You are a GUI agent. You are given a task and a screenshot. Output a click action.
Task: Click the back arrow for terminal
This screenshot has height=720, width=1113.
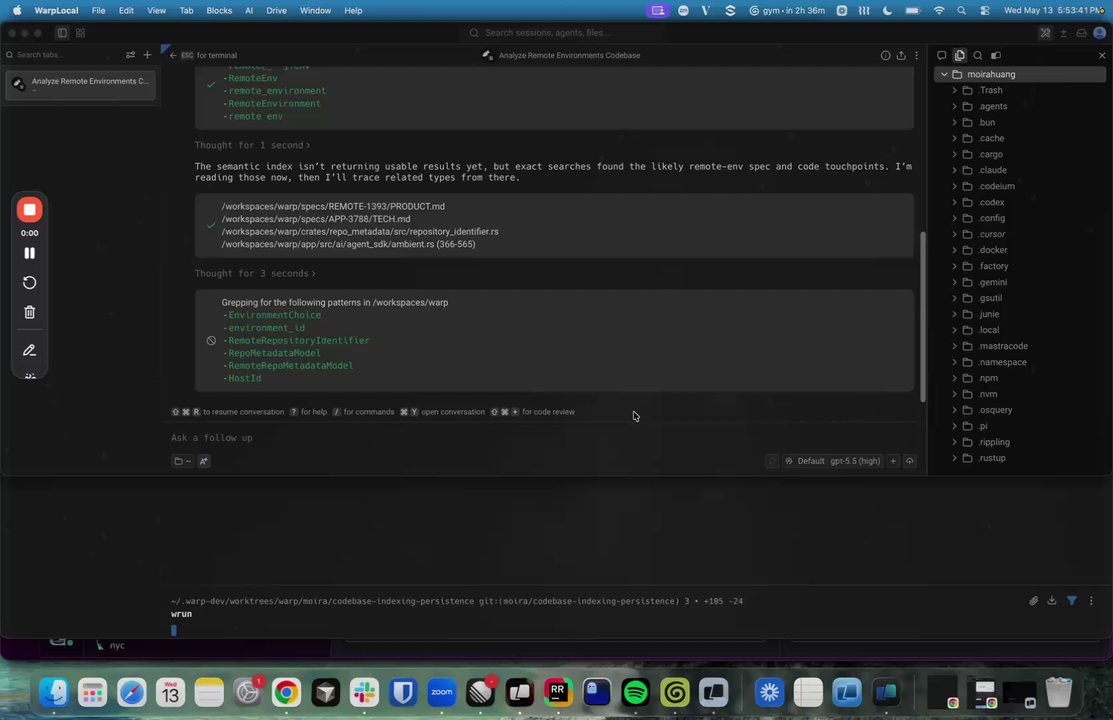(x=173, y=55)
